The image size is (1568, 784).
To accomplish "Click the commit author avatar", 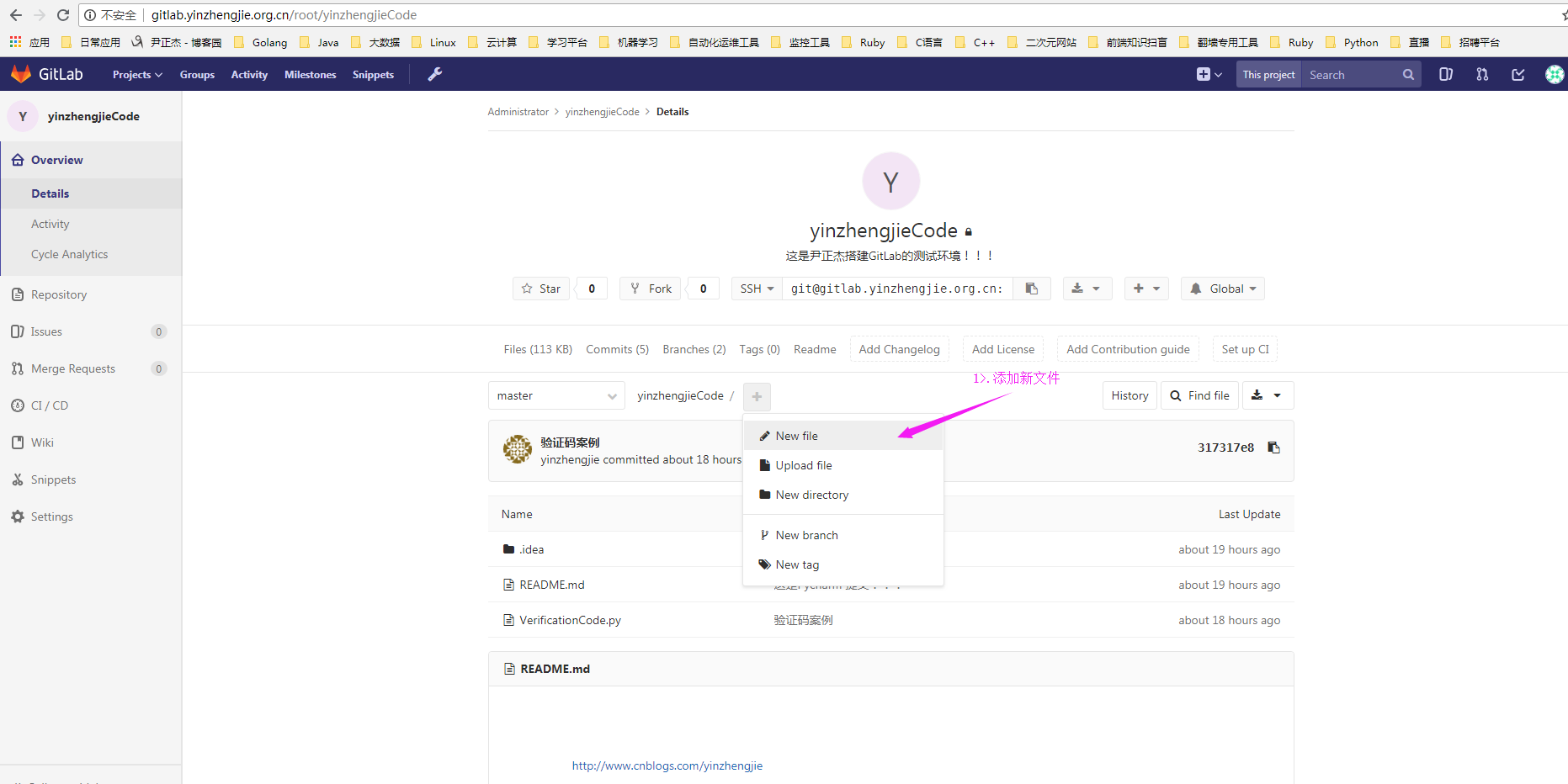I will click(x=518, y=449).
